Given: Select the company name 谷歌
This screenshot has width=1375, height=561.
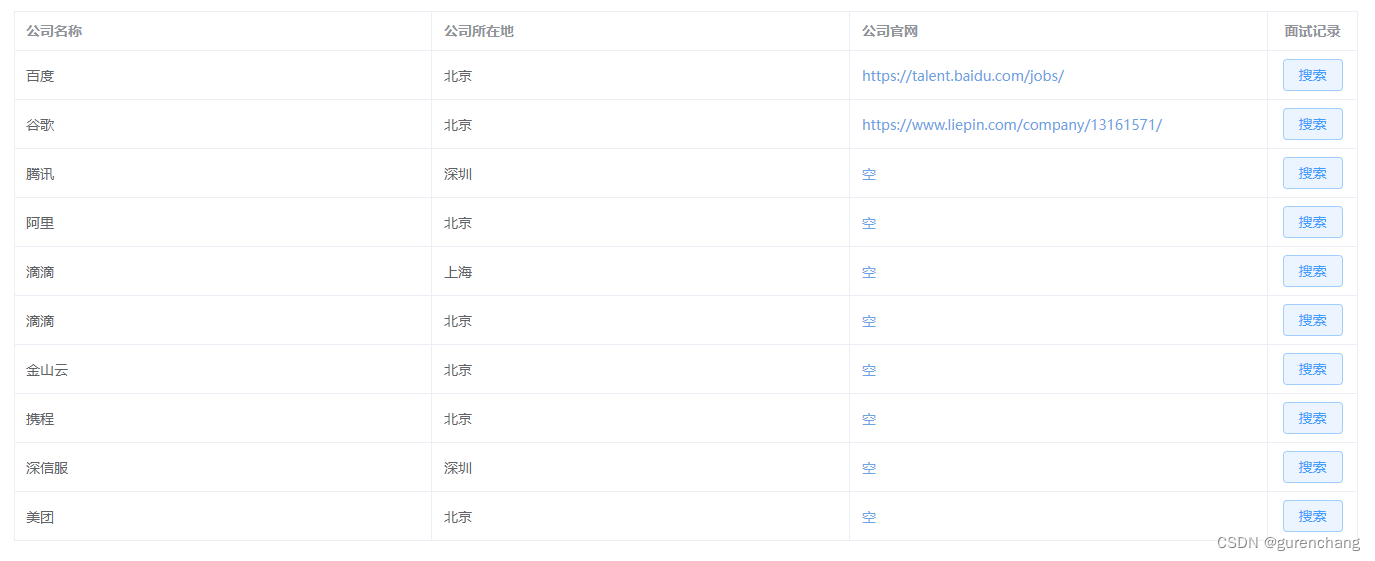Looking at the screenshot, I should pyautogui.click(x=40, y=125).
